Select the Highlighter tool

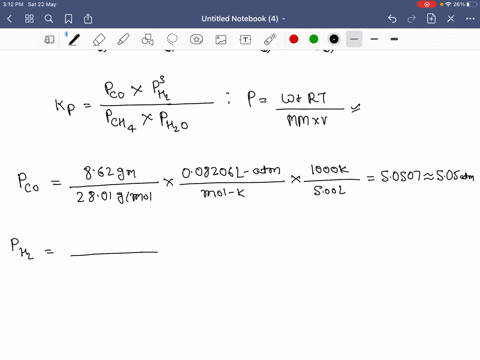(x=123, y=40)
